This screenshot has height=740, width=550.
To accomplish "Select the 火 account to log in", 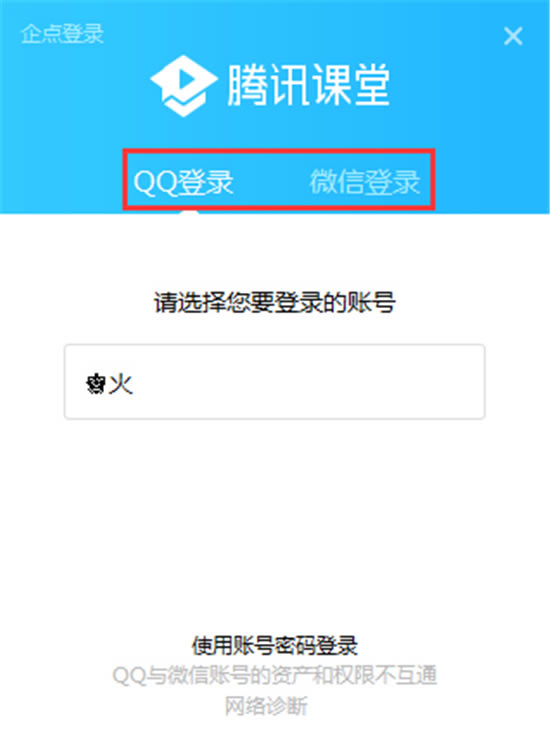I will pyautogui.click(x=274, y=381).
